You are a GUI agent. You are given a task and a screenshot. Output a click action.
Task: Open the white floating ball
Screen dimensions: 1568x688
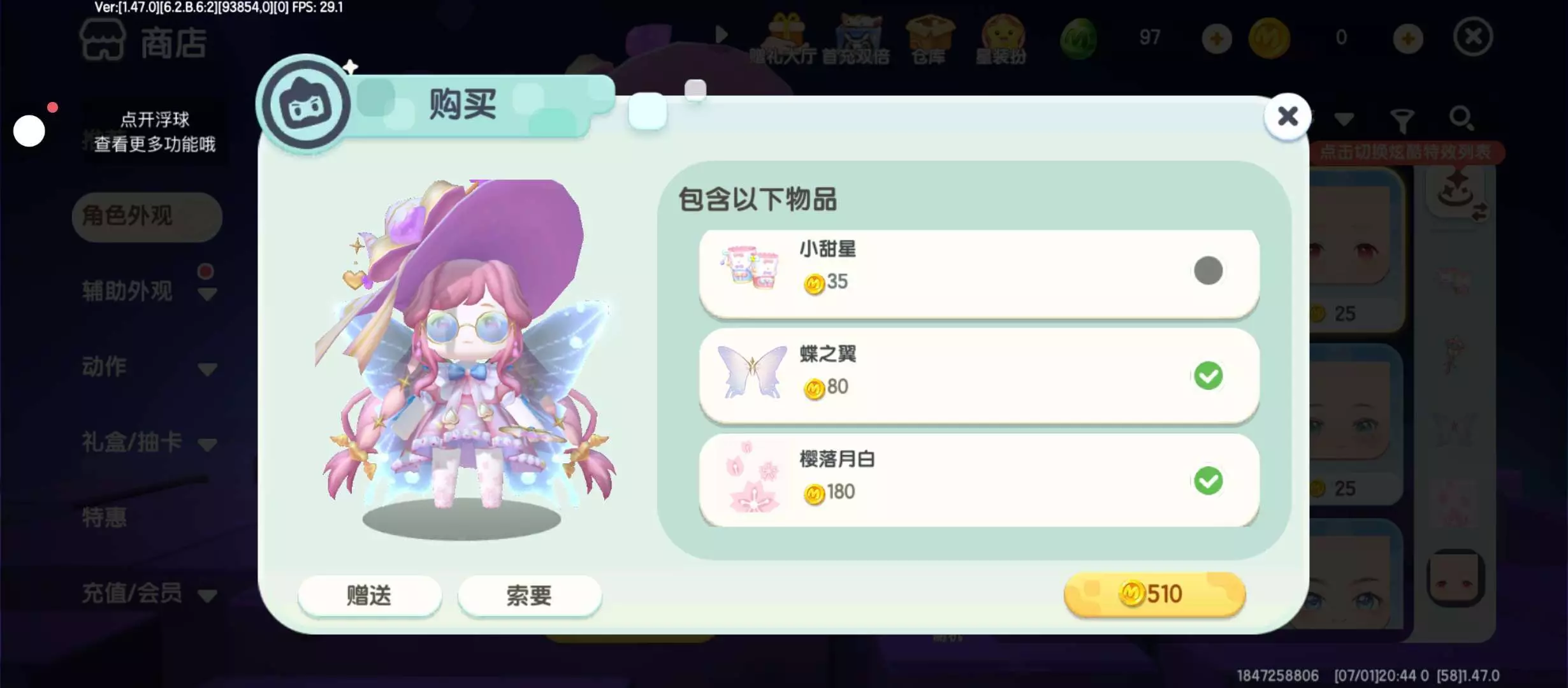coord(29,131)
